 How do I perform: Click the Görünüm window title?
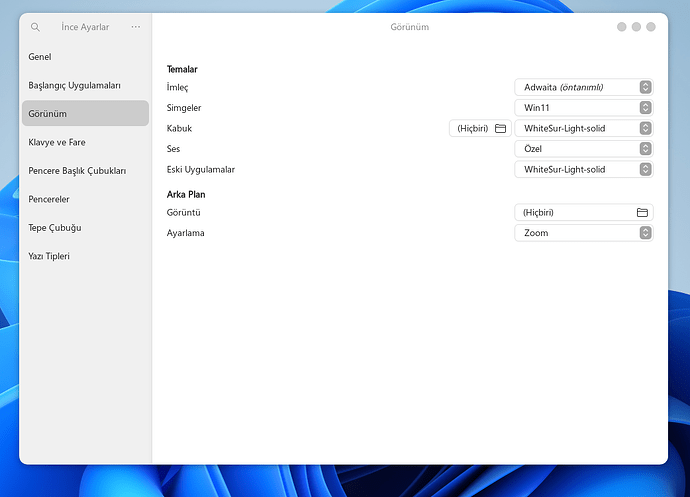coord(410,27)
